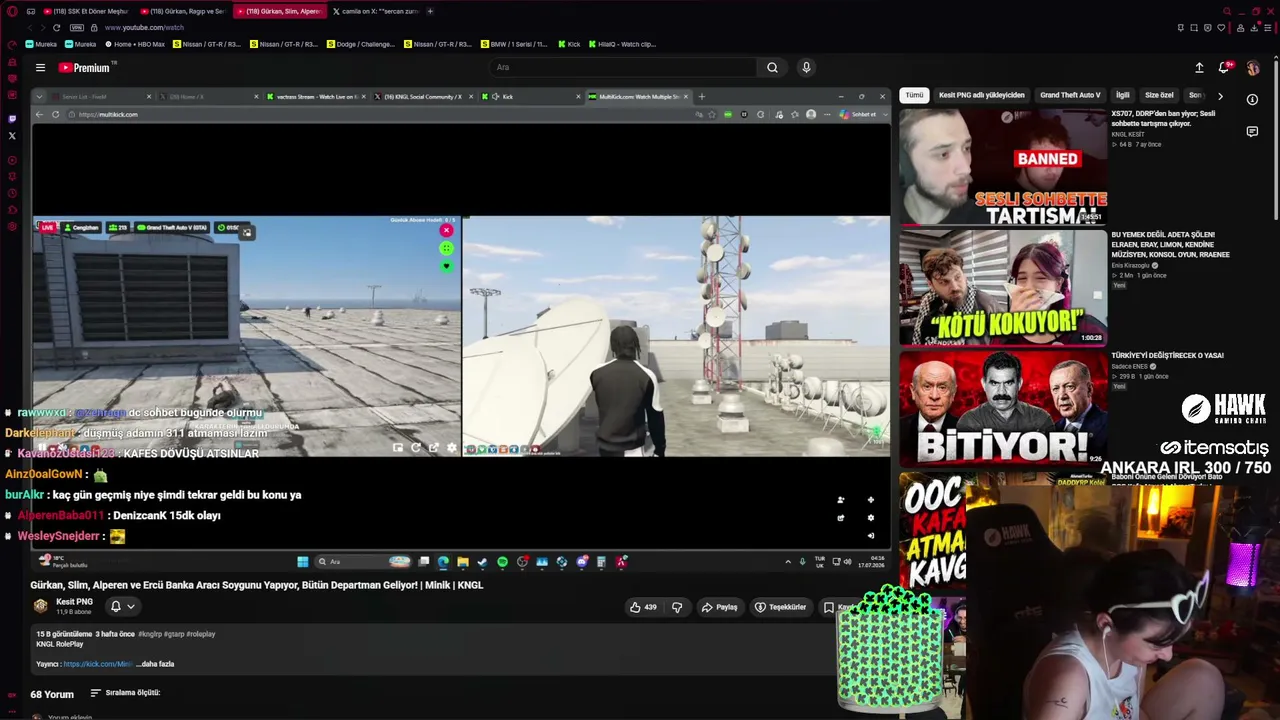Open YouTube notifications bell
This screenshot has height=720, width=1280.
point(1224,68)
